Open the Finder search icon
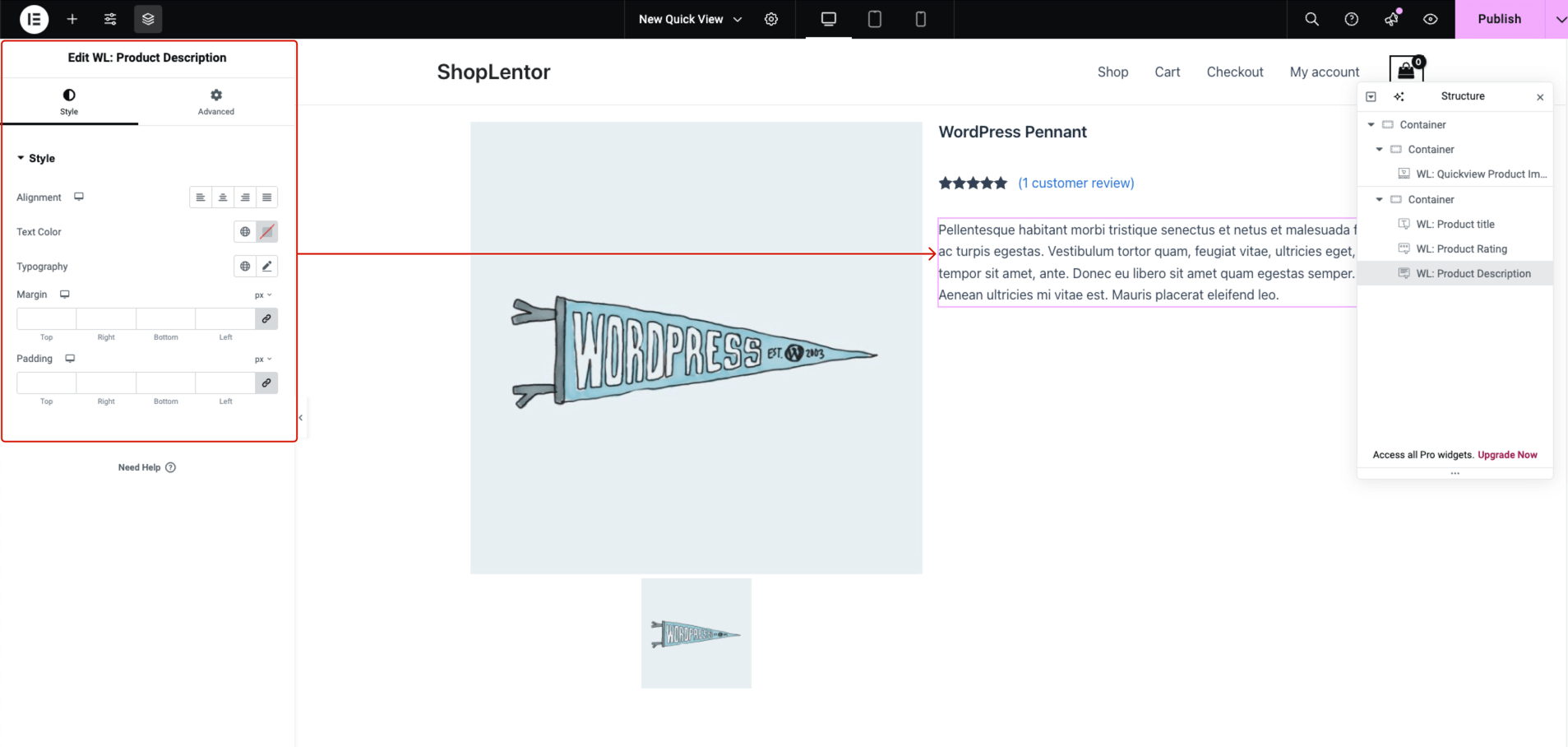The width and height of the screenshot is (1568, 747). pyautogui.click(x=1311, y=19)
